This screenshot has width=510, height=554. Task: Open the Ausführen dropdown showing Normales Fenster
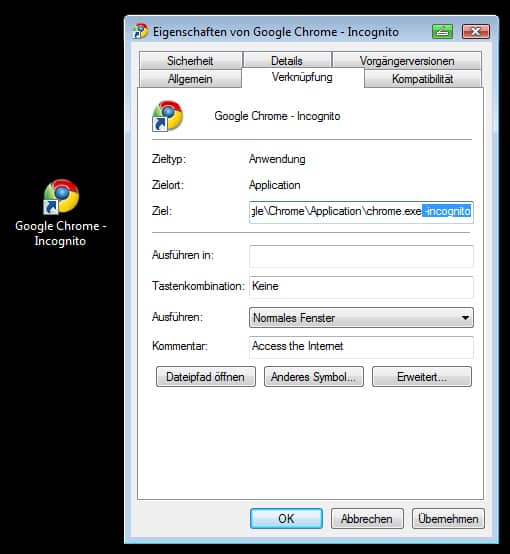pyautogui.click(x=361, y=318)
